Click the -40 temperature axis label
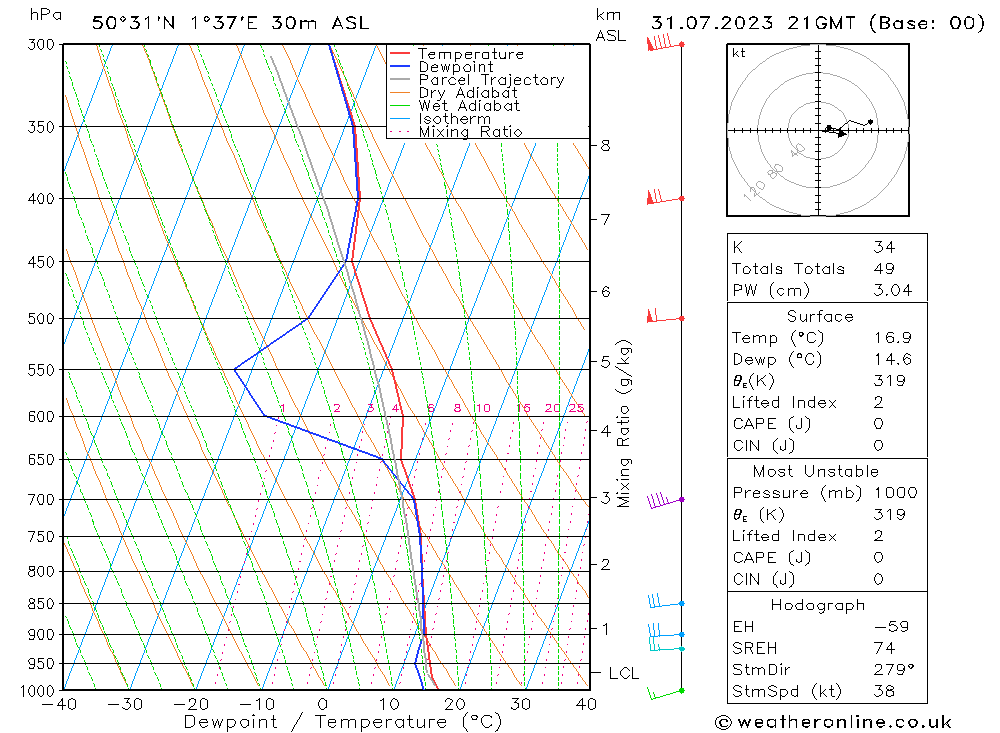 click(59, 704)
